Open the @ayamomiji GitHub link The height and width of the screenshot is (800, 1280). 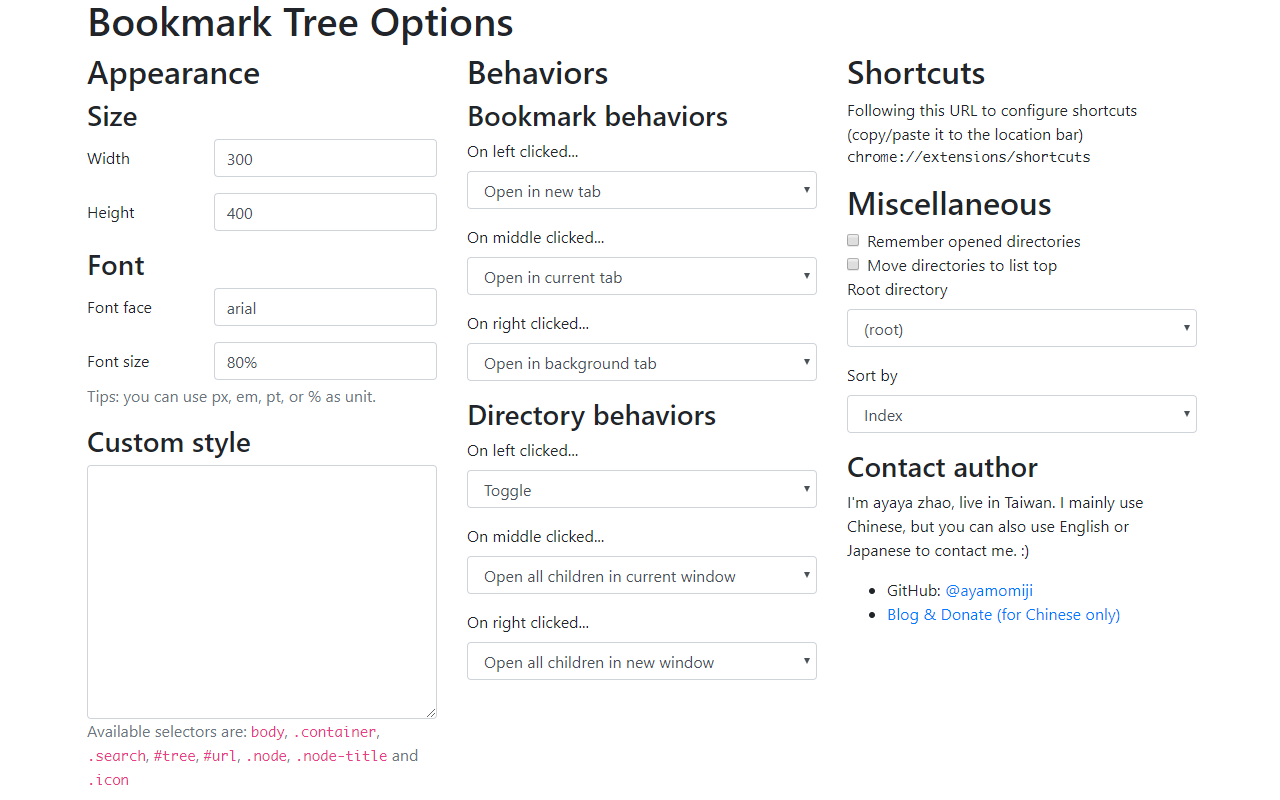(x=989, y=591)
